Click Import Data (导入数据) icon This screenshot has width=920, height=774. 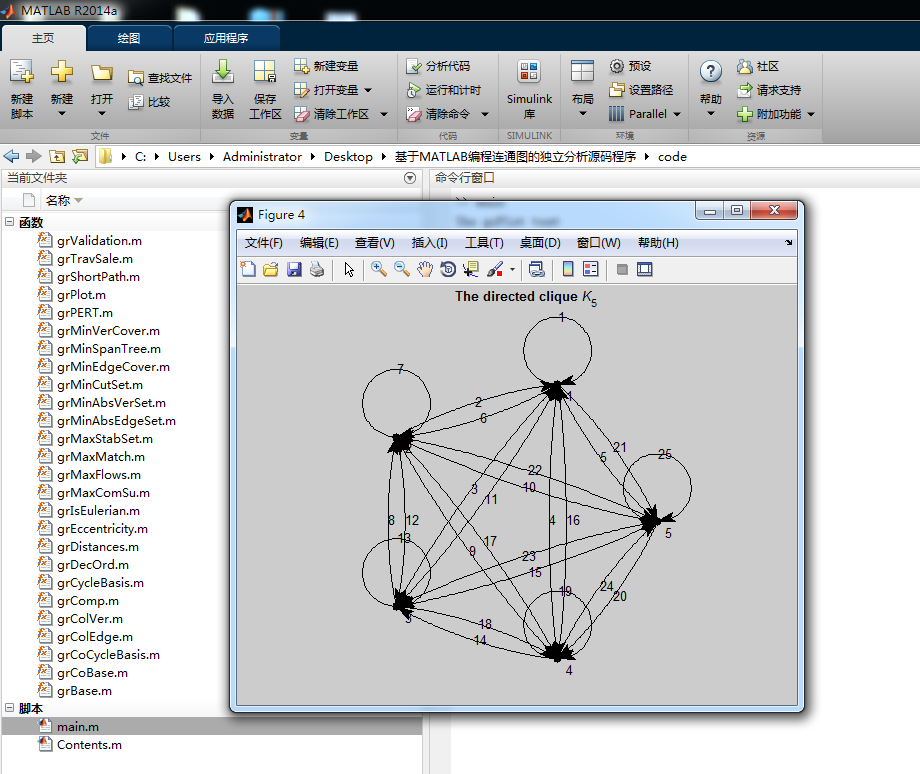click(x=223, y=72)
